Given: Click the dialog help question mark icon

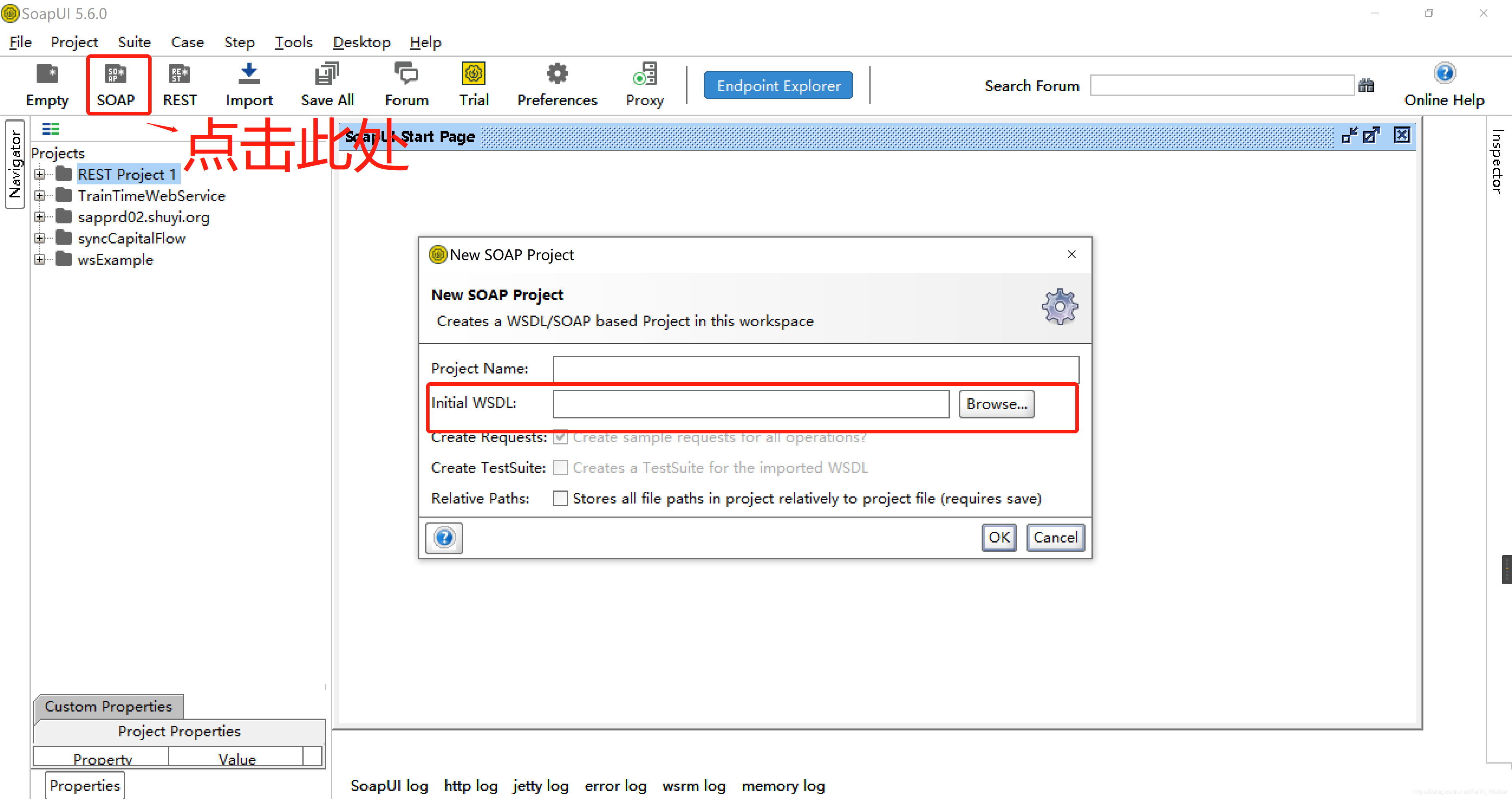Looking at the screenshot, I should pyautogui.click(x=444, y=537).
